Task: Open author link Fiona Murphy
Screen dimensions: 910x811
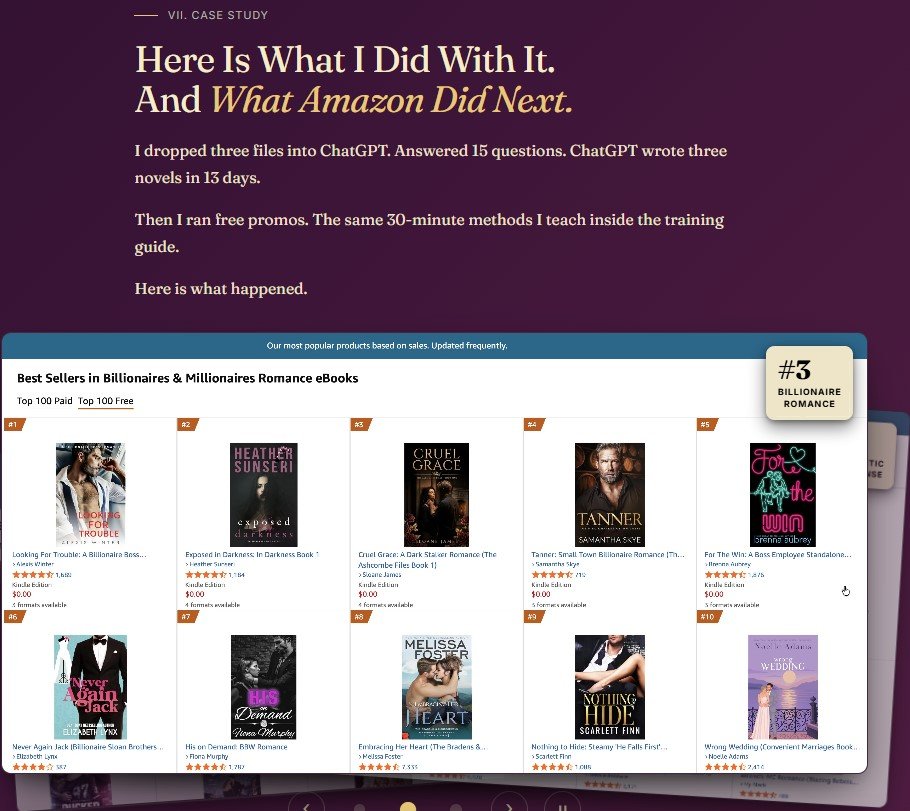Action: (x=207, y=756)
